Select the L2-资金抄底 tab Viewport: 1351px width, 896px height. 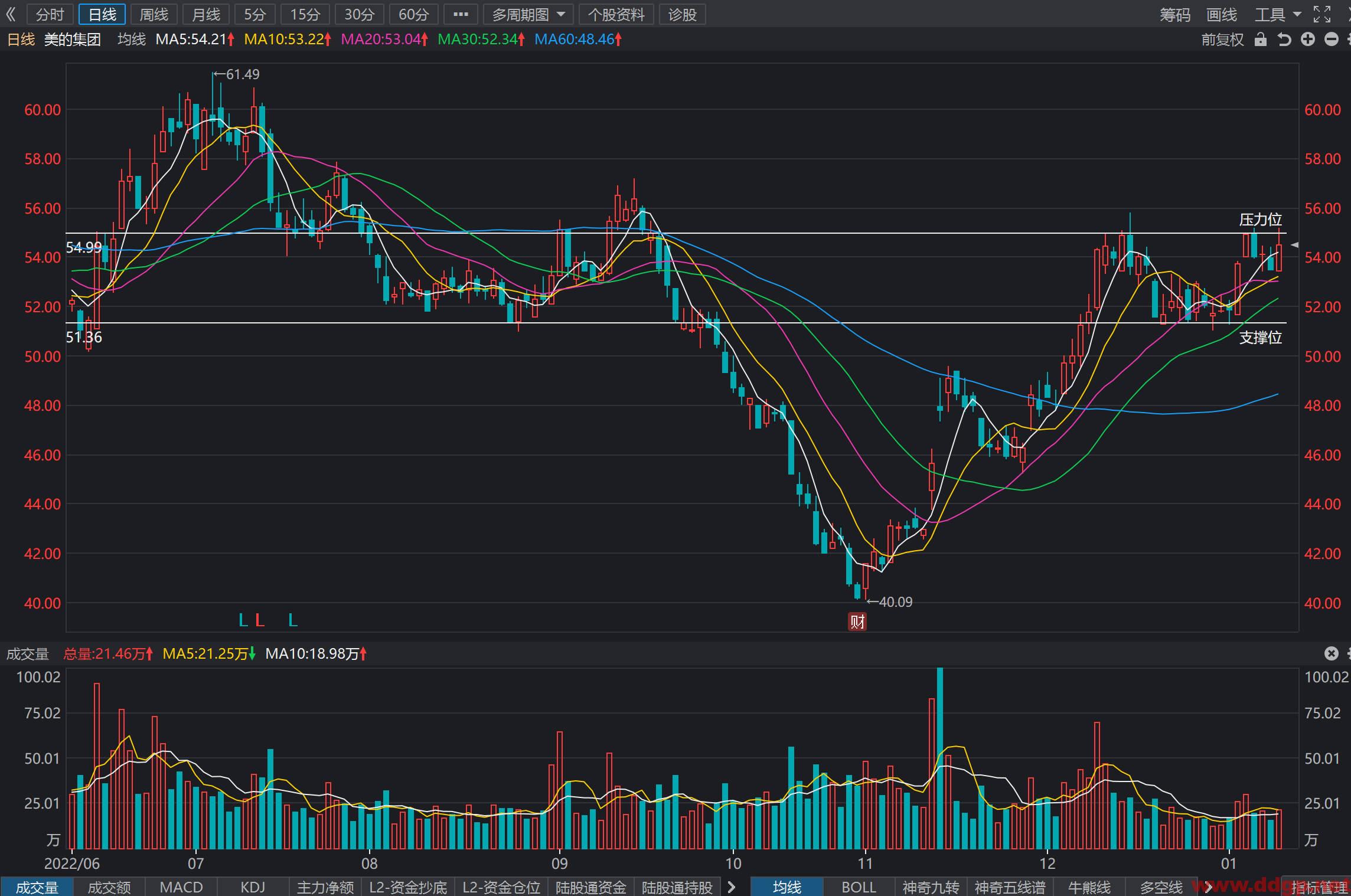[x=408, y=887]
